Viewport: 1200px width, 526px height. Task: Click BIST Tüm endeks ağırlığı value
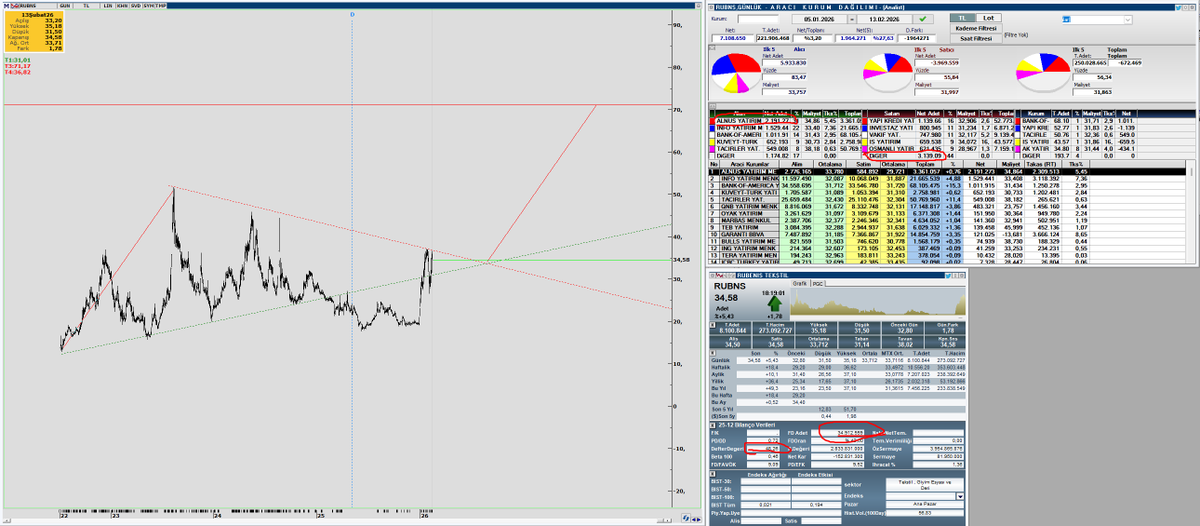pyautogui.click(x=766, y=504)
